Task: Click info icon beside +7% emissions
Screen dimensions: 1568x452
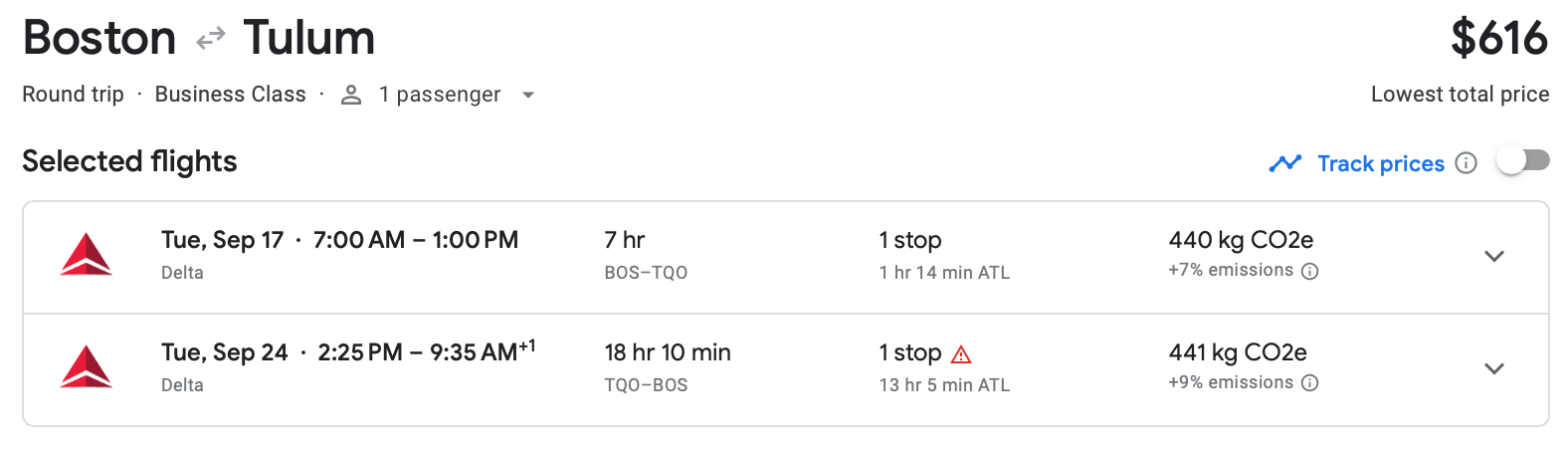Action: [1310, 271]
